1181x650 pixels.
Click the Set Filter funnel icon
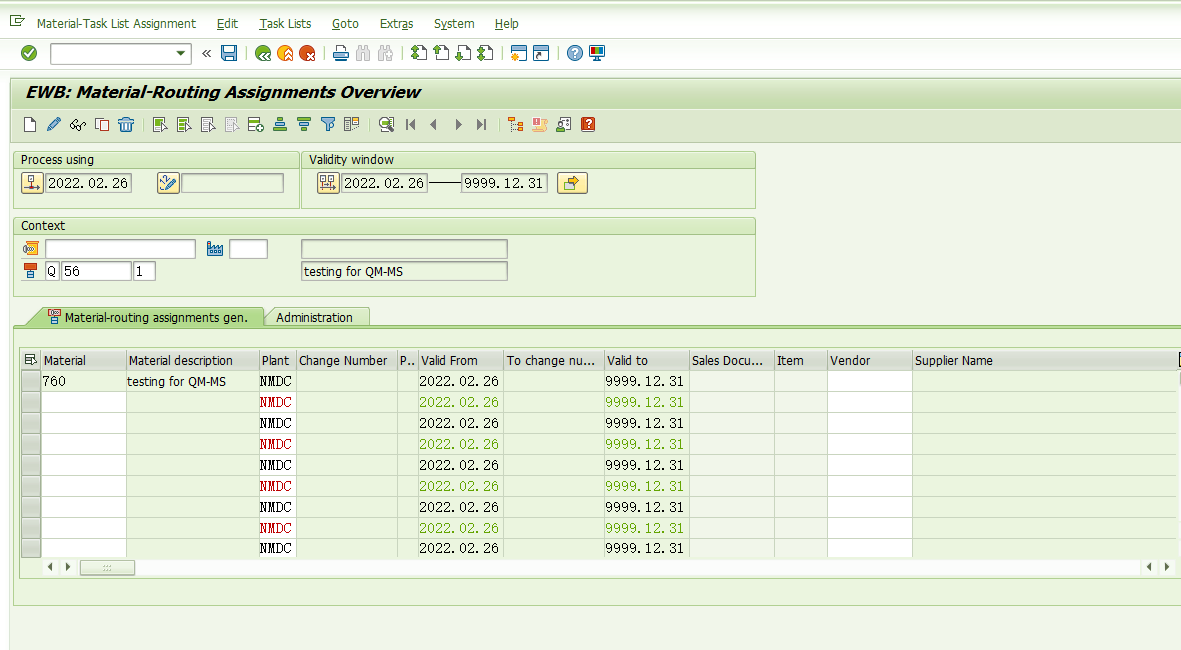[x=328, y=124]
